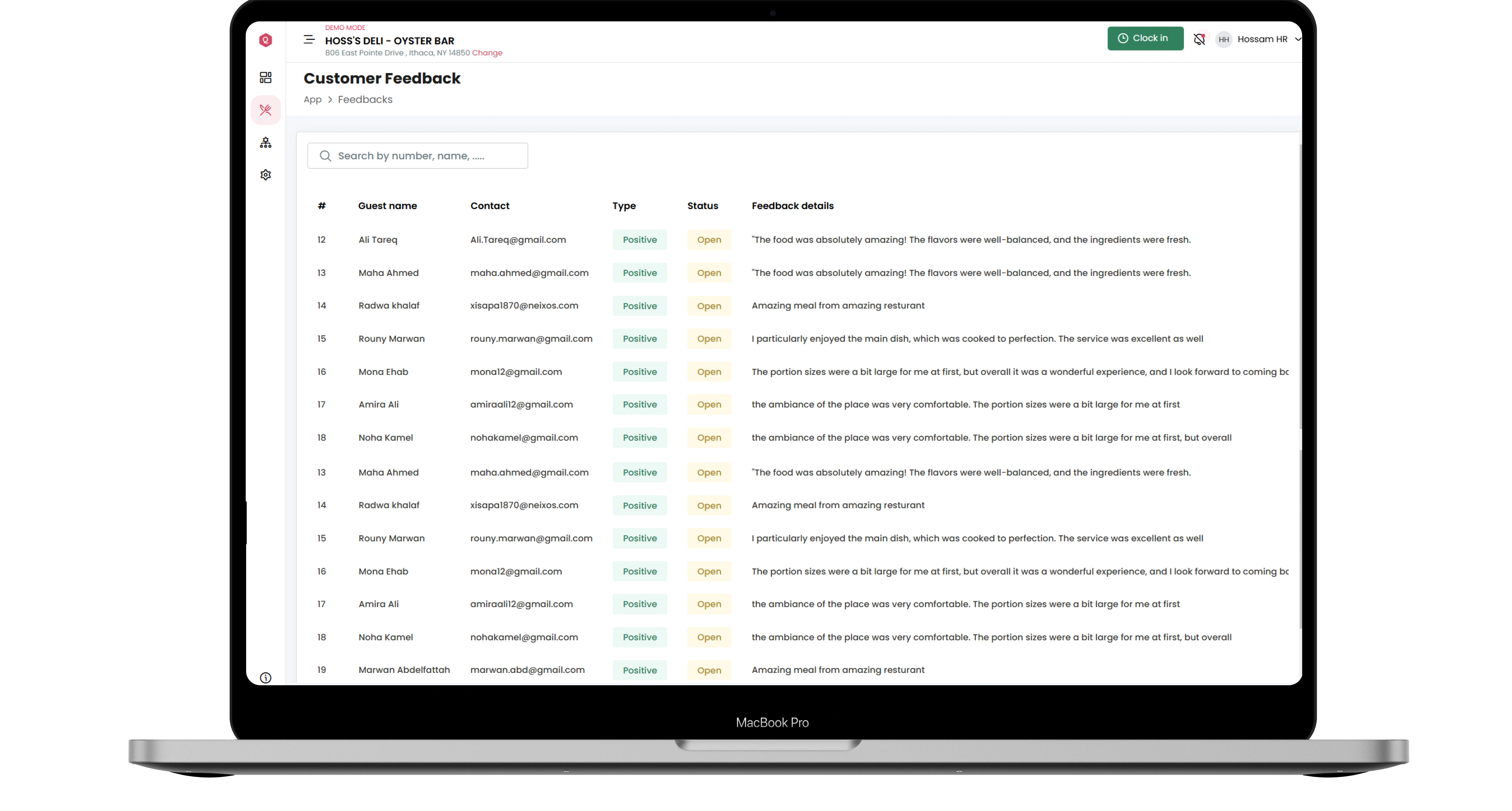Click the Customer Feedback page heading
Screen dimensions: 1512x811
[382, 78]
